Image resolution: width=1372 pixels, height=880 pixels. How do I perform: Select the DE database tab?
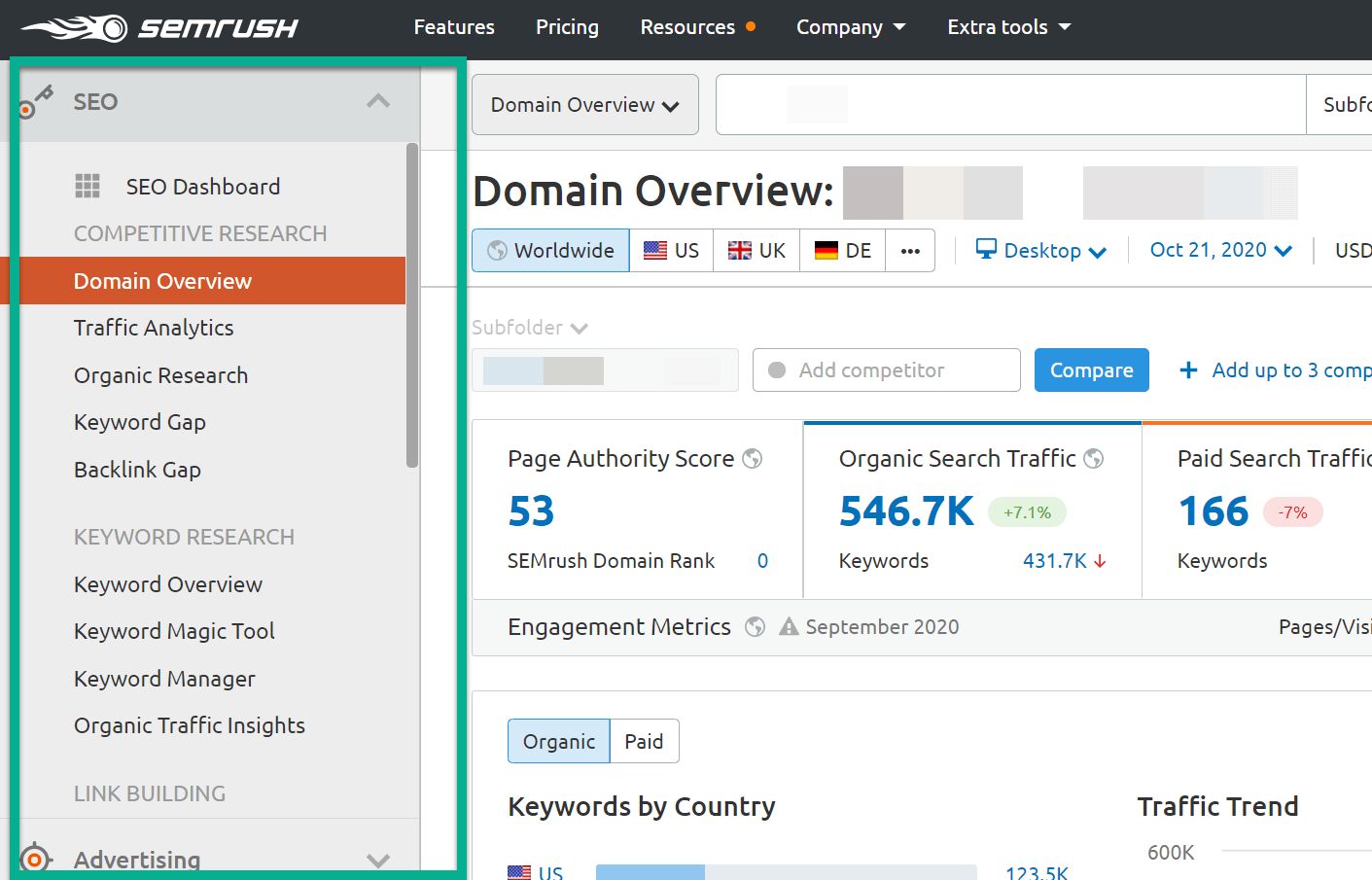[x=843, y=251]
